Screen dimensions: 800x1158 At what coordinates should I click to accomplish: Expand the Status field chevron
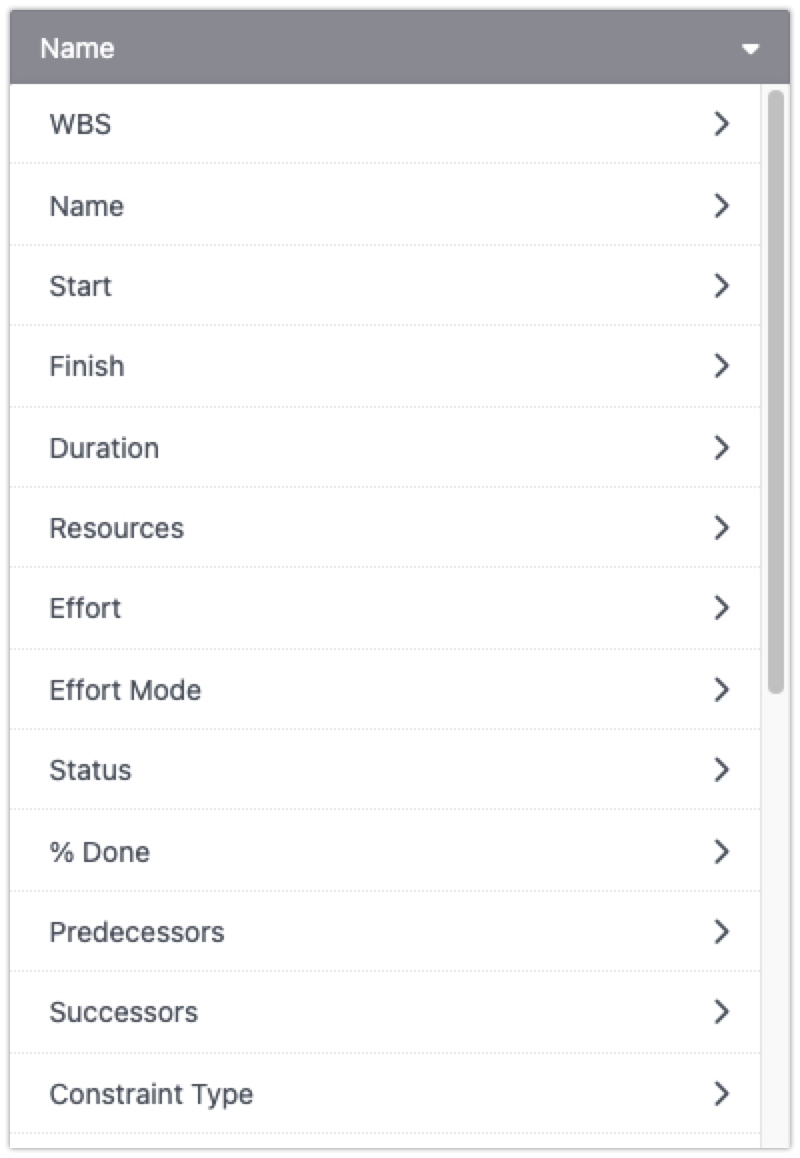[x=722, y=770]
